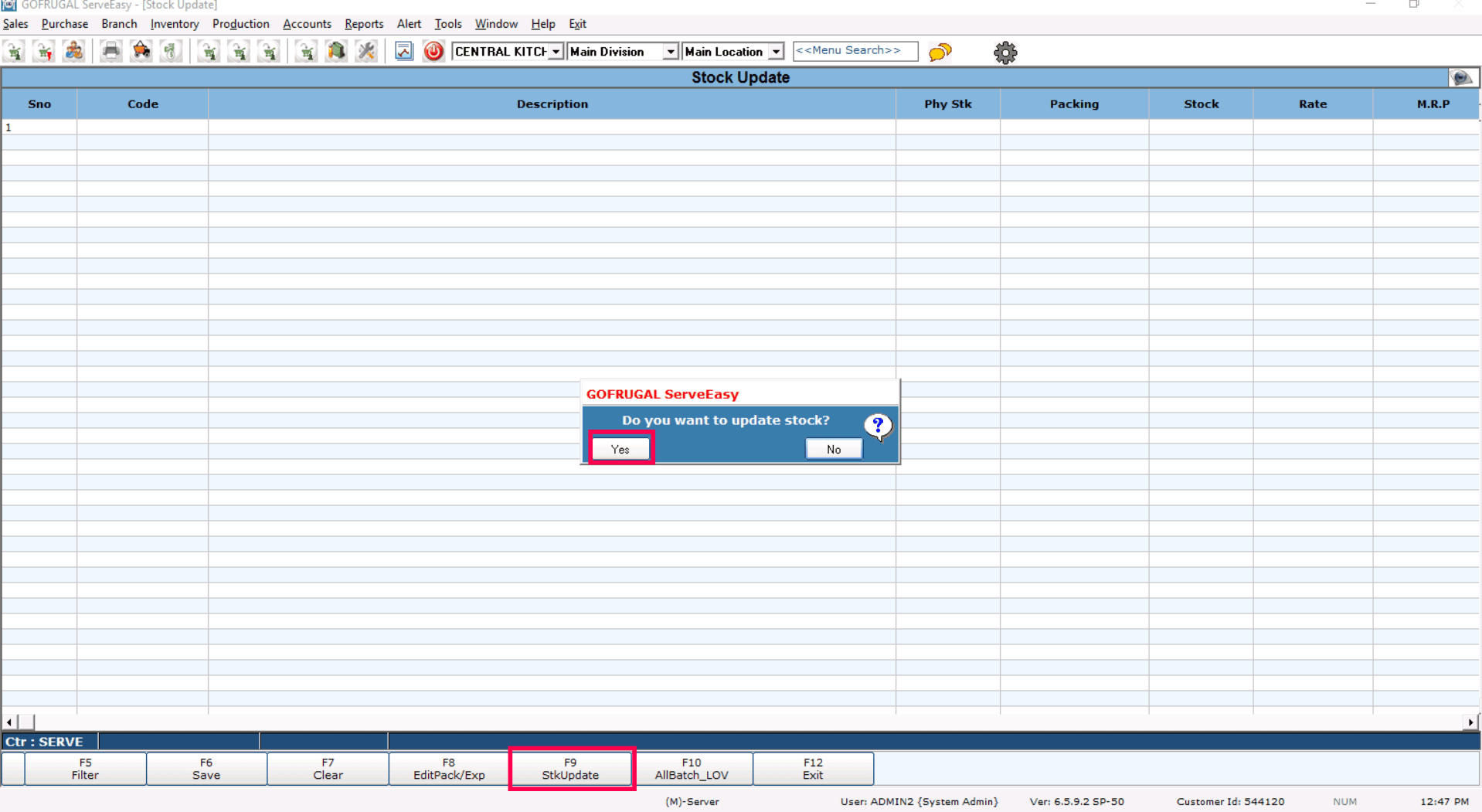Image resolution: width=1482 pixels, height=812 pixels.
Task: Click the red power button icon
Action: tap(433, 52)
